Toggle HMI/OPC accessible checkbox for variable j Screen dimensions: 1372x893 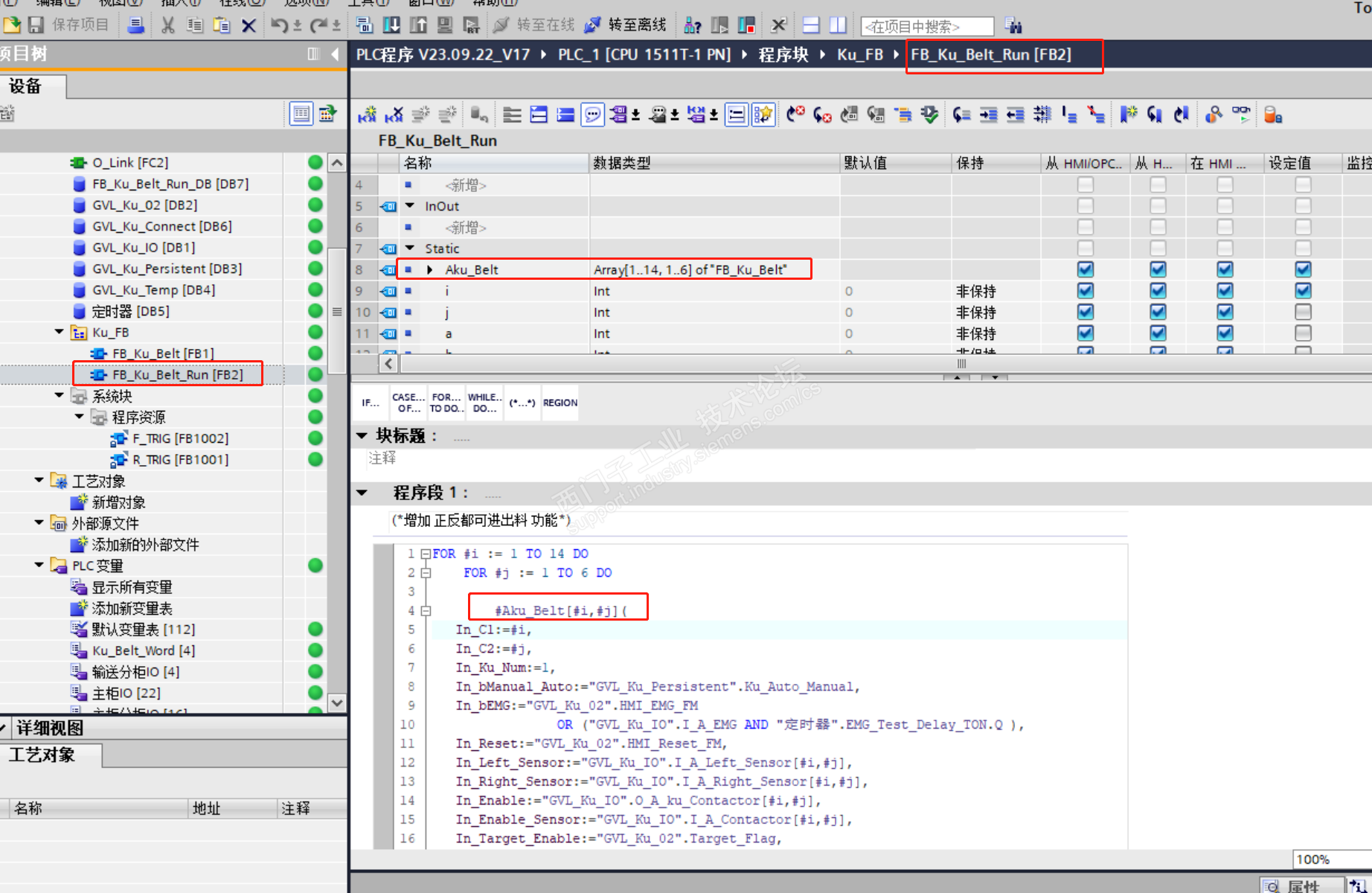[x=1086, y=312]
